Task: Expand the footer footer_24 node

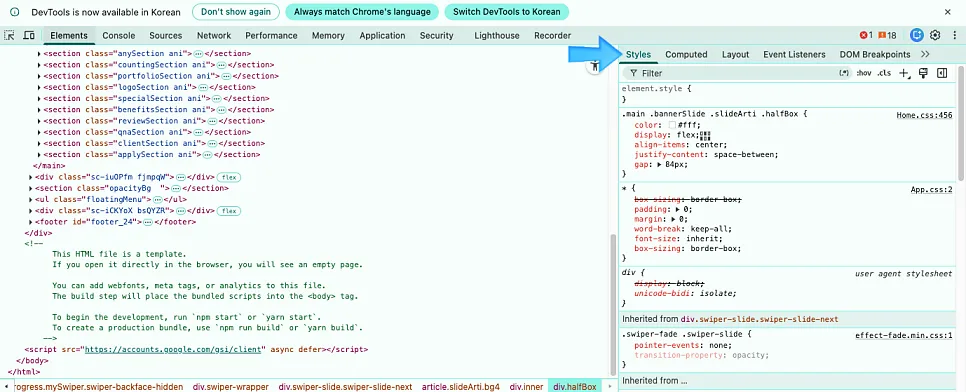Action: (31, 222)
